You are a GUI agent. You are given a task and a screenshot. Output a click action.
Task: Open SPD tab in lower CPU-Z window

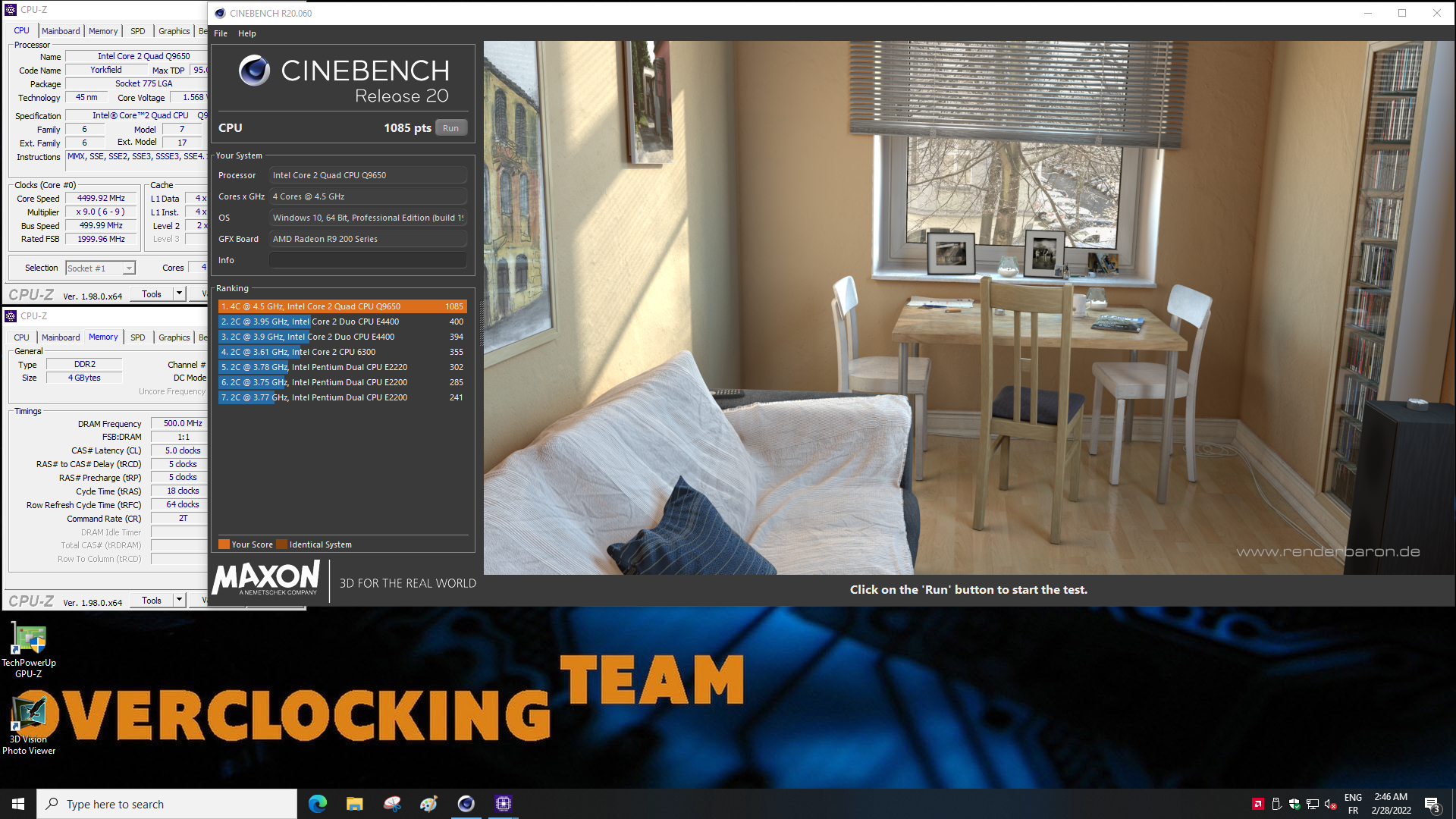(x=138, y=337)
